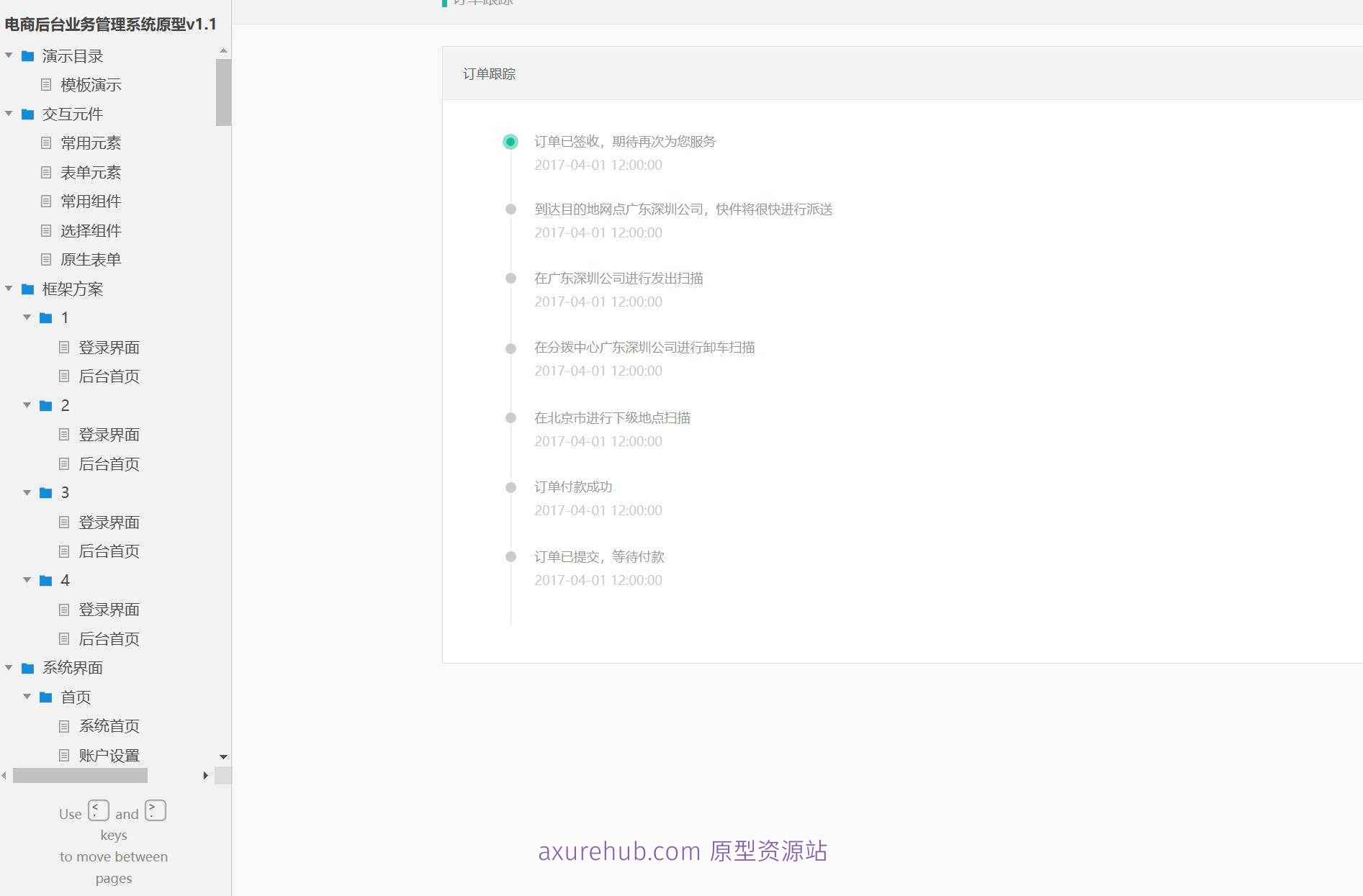The height and width of the screenshot is (896, 1363).
Task: Select the page icon beside 模板演示
Action: coord(45,85)
